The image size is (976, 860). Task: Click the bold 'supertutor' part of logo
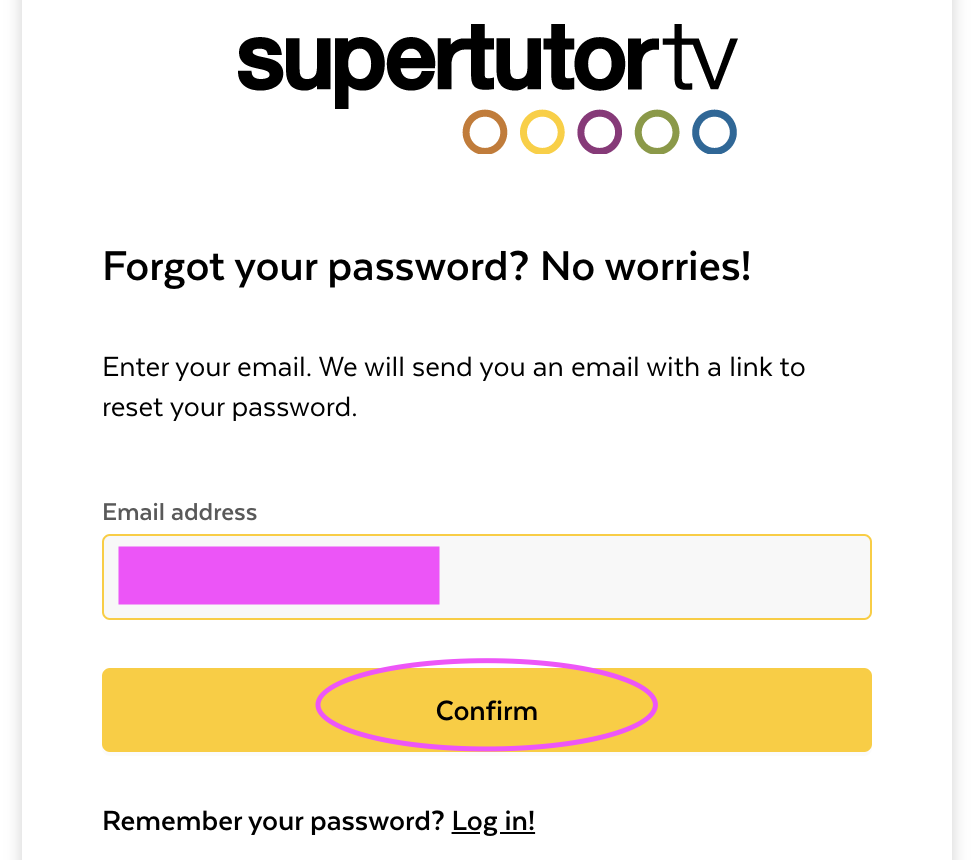click(x=448, y=65)
